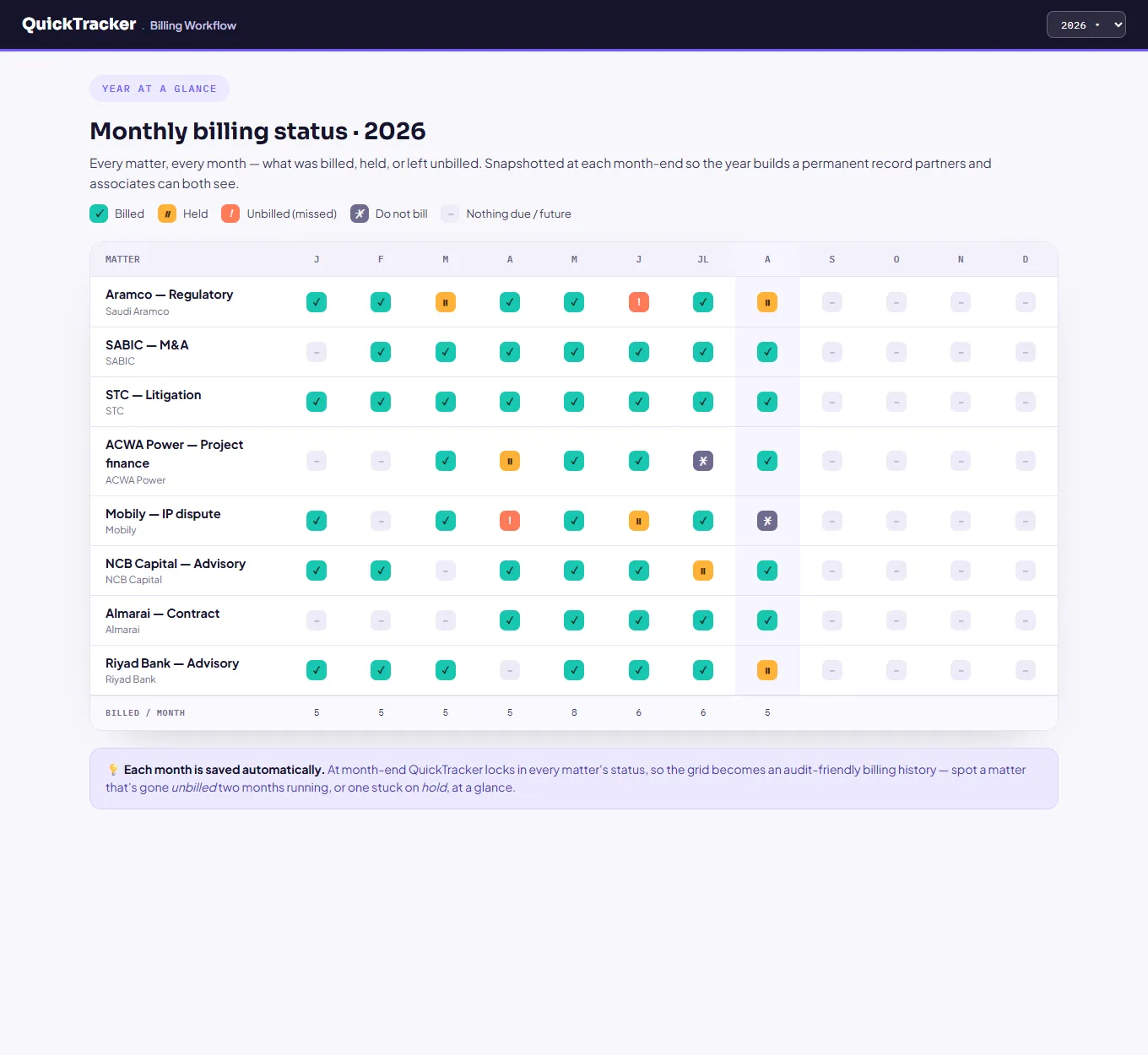Open the 2026 year dropdown
This screenshot has width=1148, height=1055.
(x=1086, y=25)
